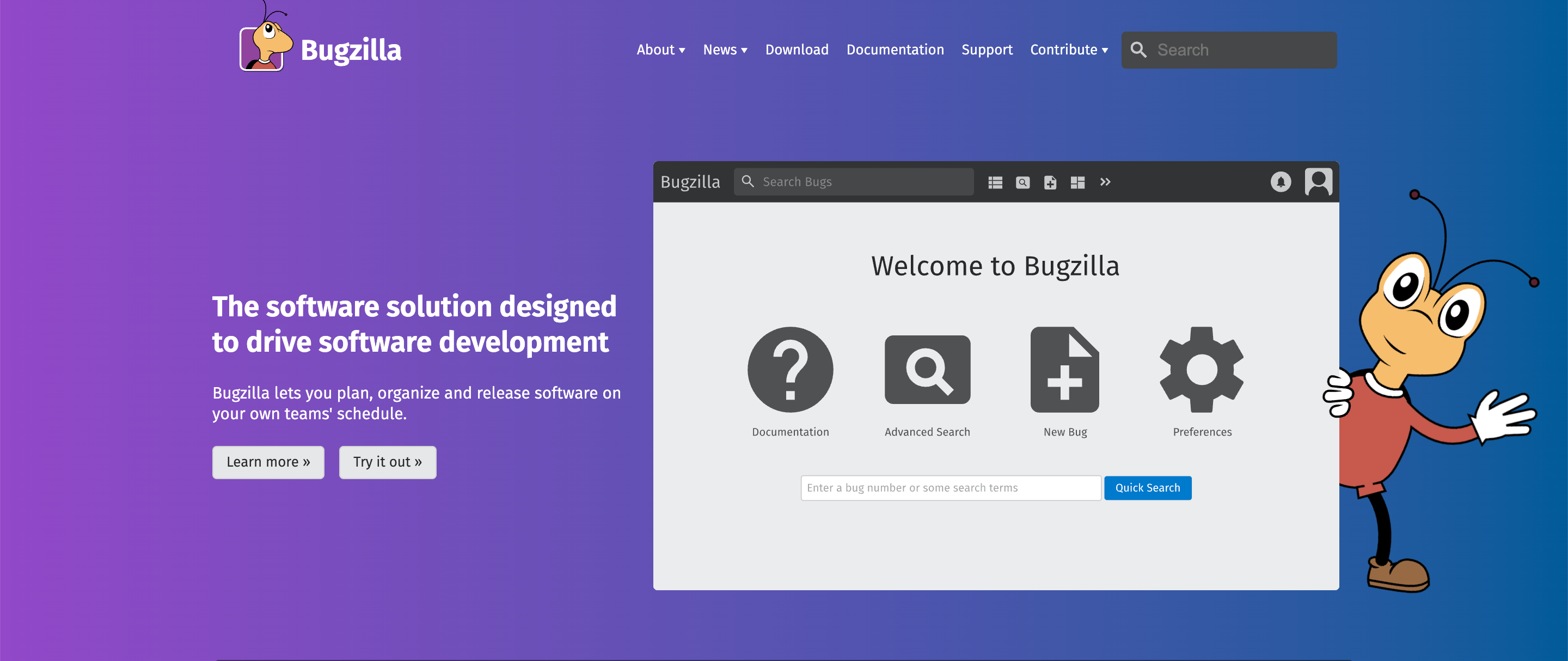
Task: Click the large Documentation question mark icon
Action: [790, 370]
